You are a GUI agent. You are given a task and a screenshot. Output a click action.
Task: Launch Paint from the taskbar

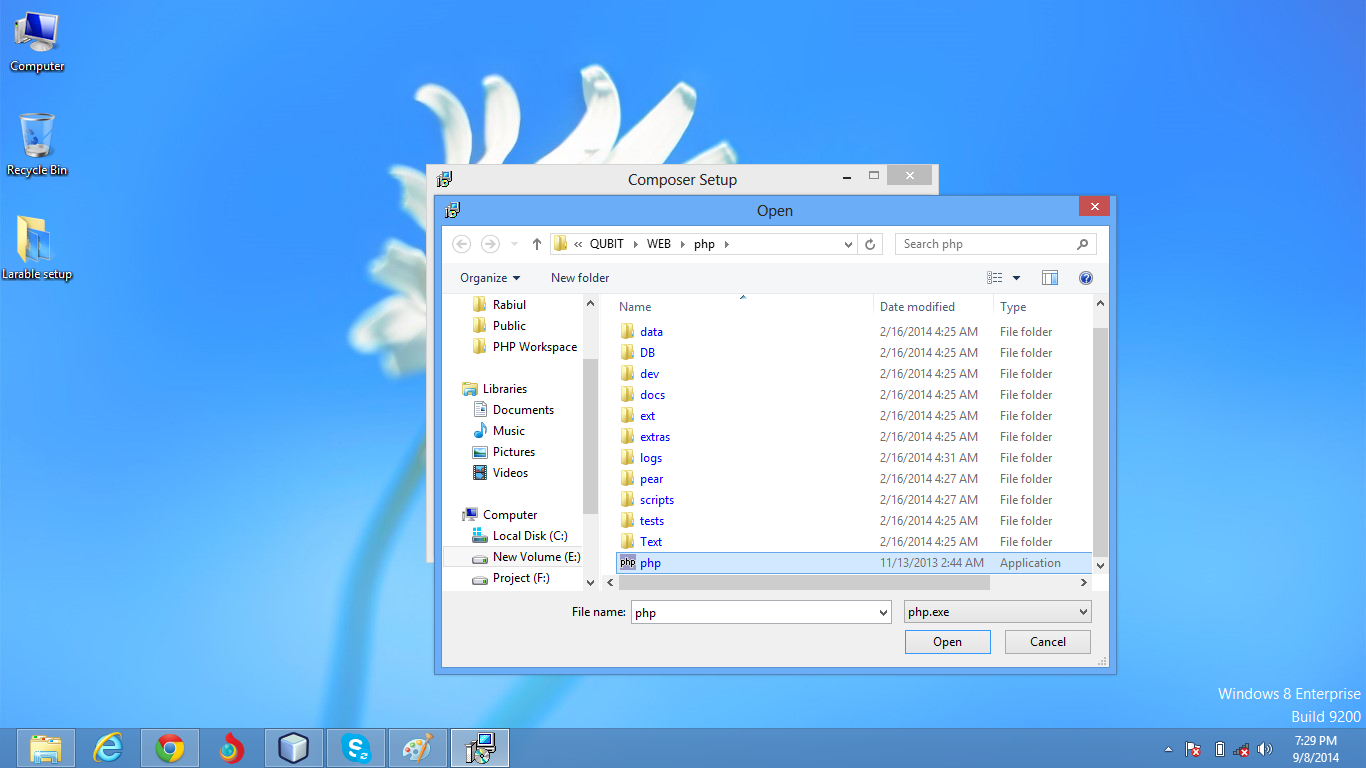point(417,747)
